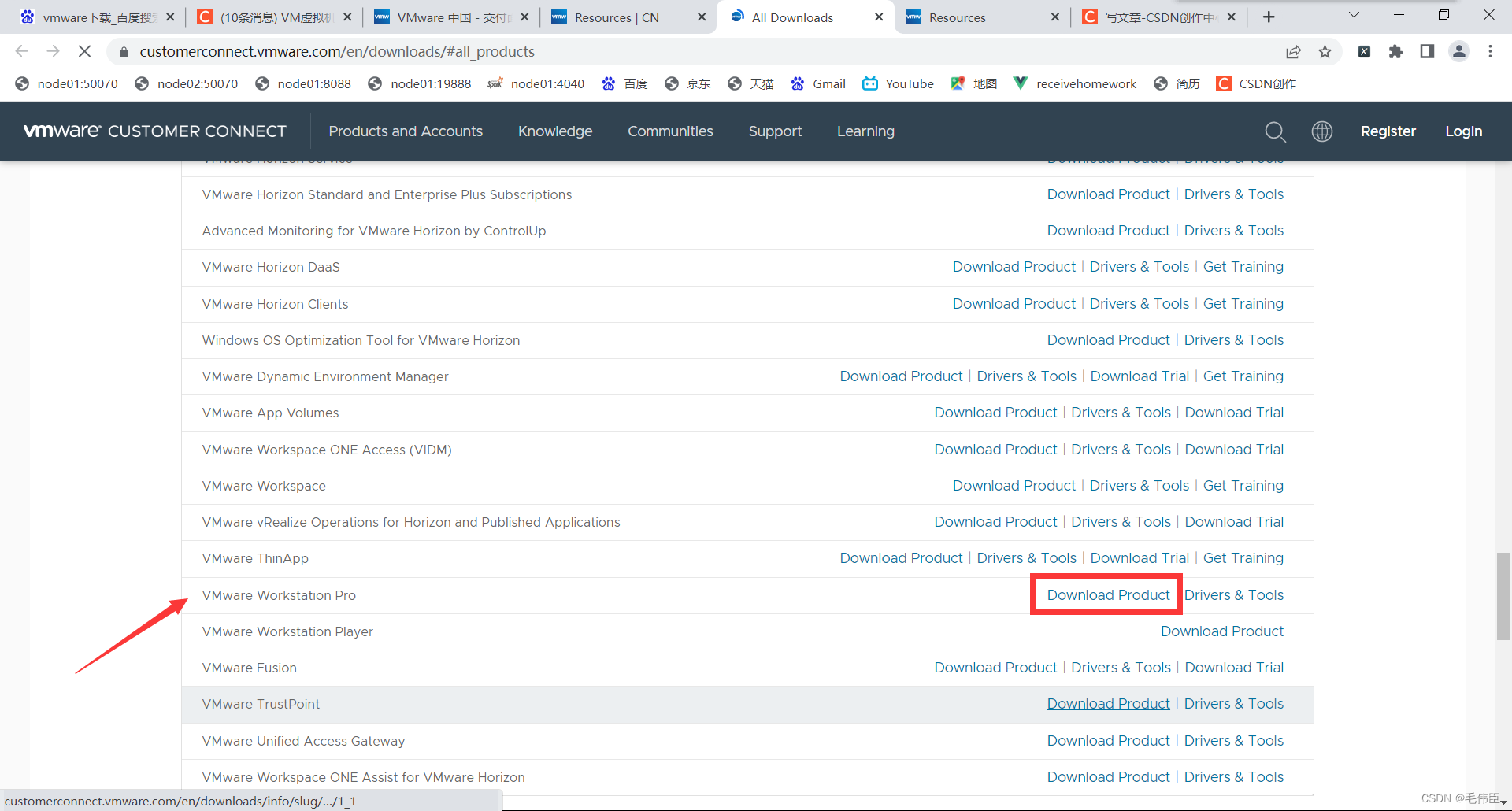1512x811 pixels.
Task: Click 'VMware Workspace ONE Access (VIDM)' row text
Action: point(327,450)
